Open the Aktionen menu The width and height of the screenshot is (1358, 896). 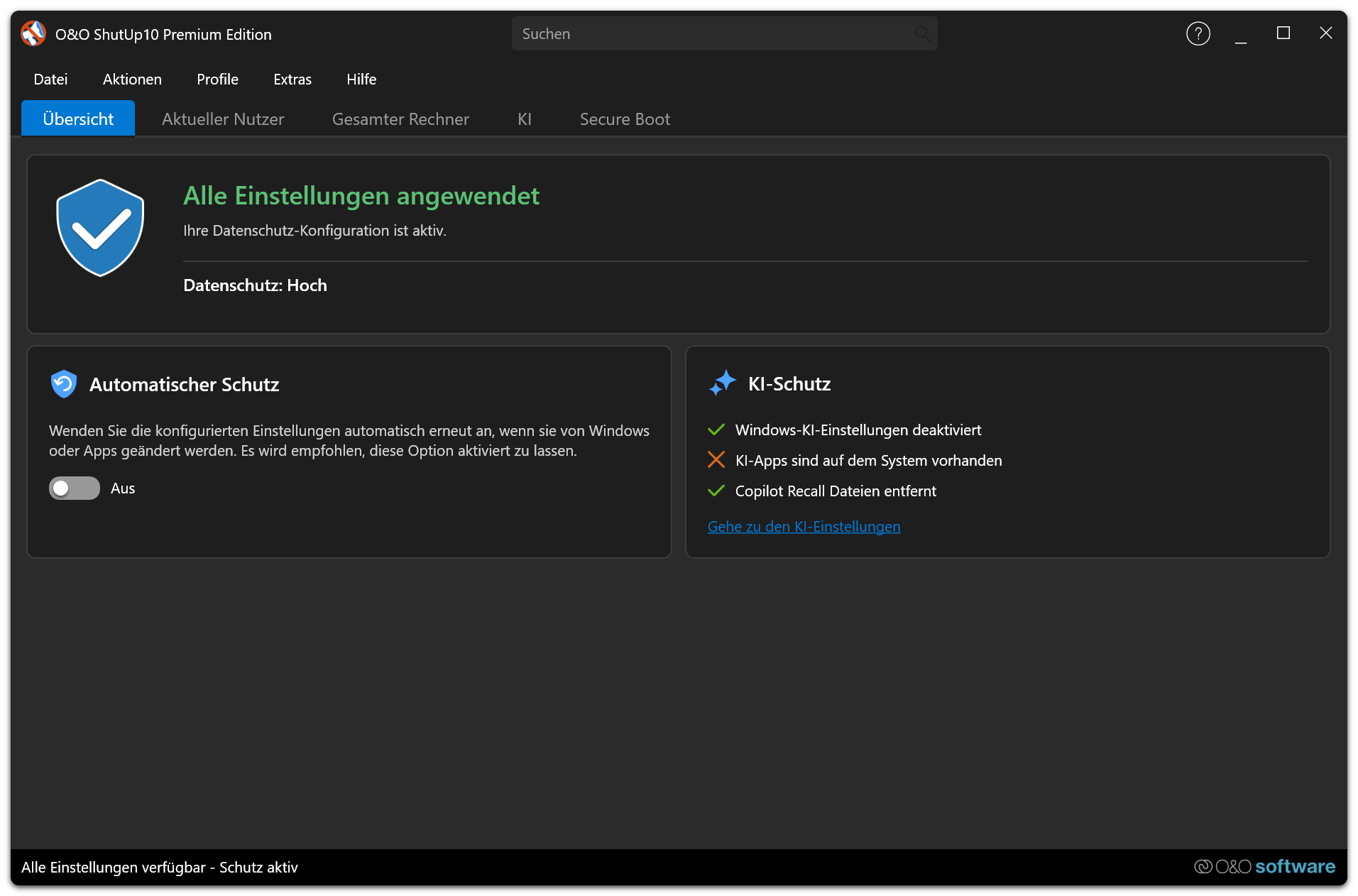pos(132,80)
